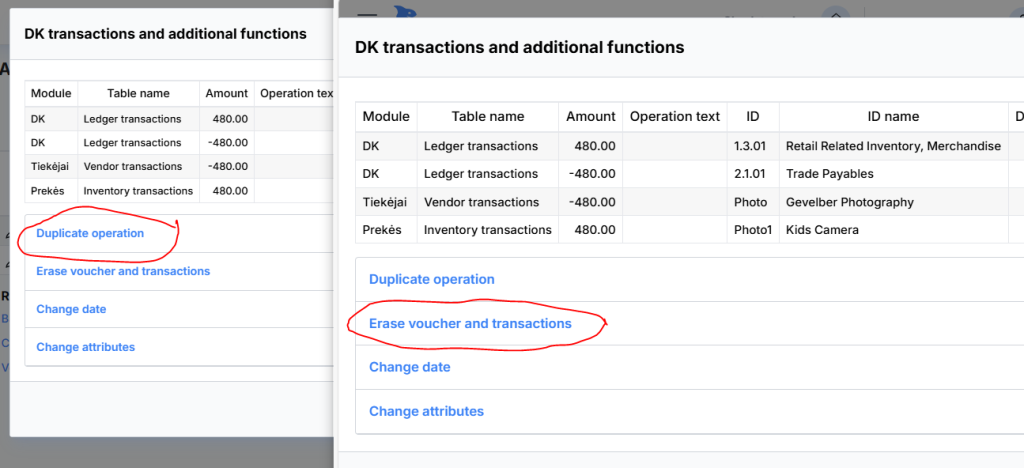Select Vendor transactions row in left dialog
The height and width of the screenshot is (468, 1024).
132,166
